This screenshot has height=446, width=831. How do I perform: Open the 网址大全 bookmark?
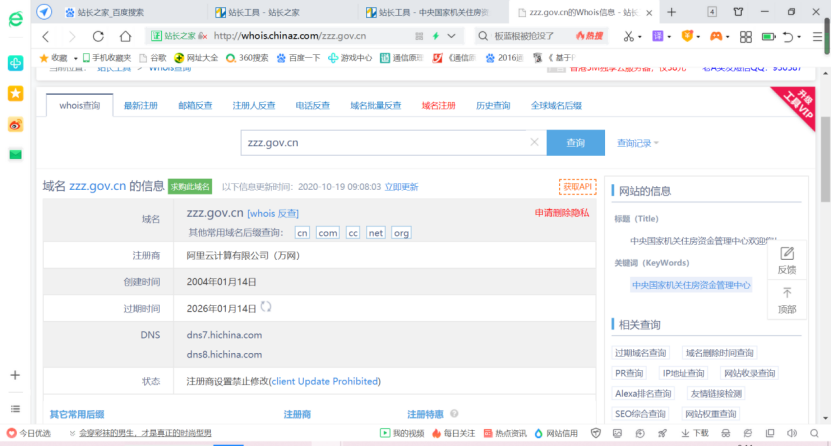[196, 58]
